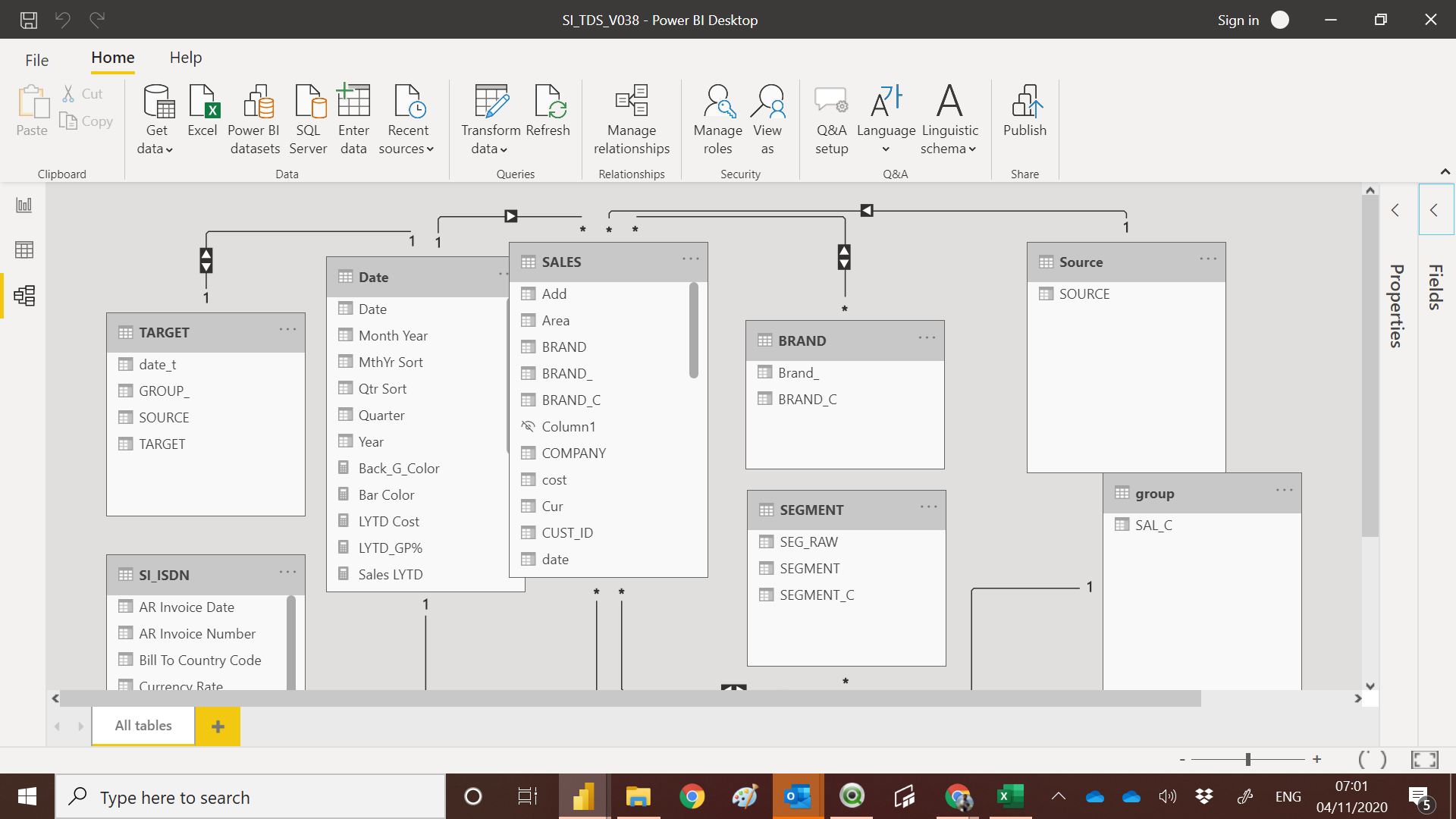Select Model view in left sidebar

coord(24,295)
